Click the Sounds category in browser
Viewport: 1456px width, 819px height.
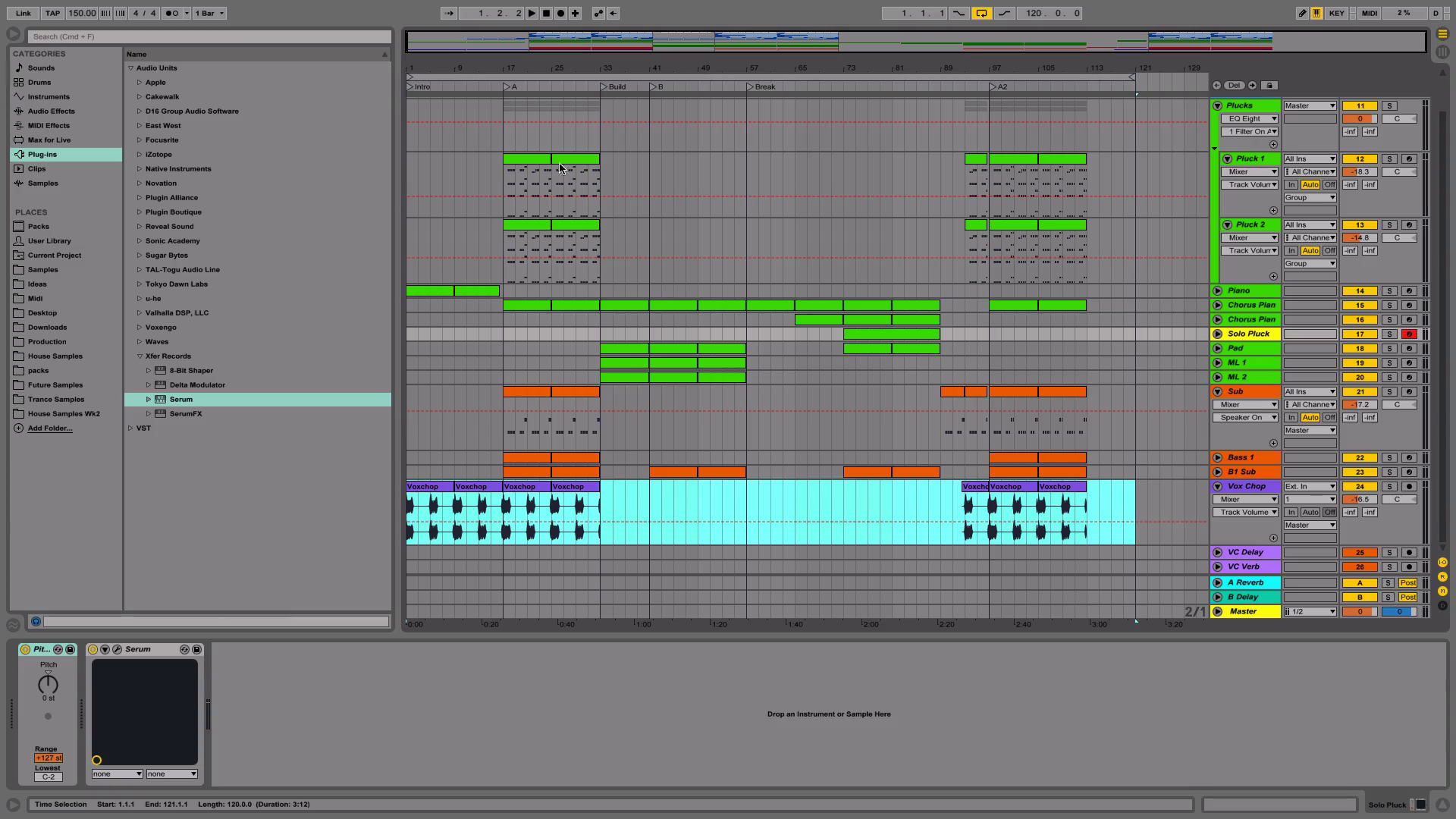[x=41, y=68]
